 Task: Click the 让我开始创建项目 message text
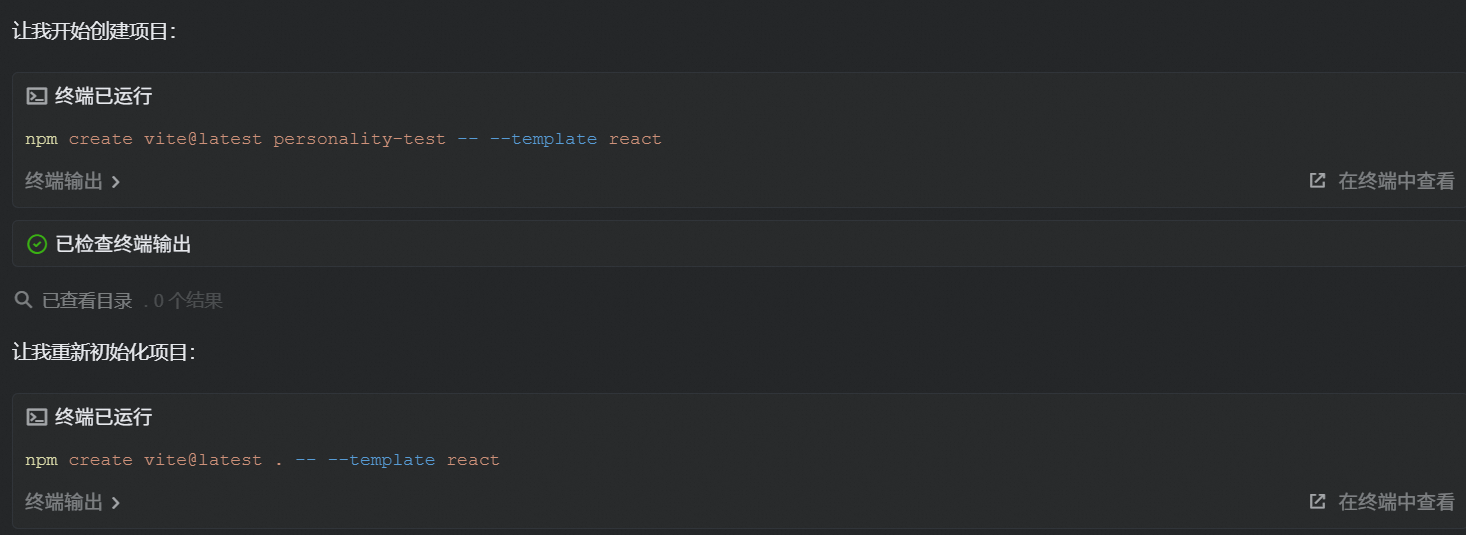click(x=94, y=31)
